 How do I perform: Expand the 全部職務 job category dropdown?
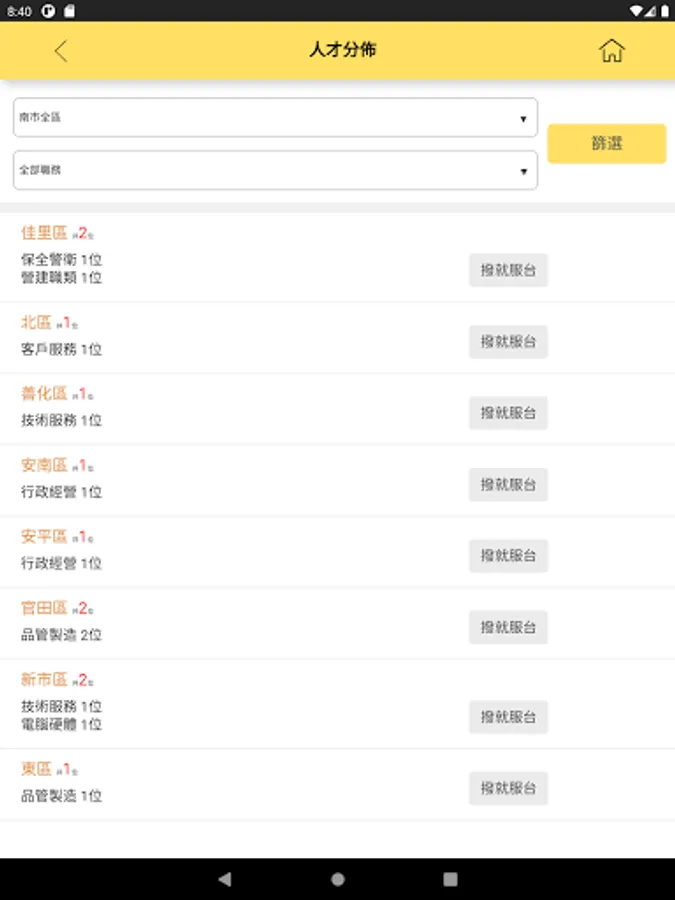275,170
